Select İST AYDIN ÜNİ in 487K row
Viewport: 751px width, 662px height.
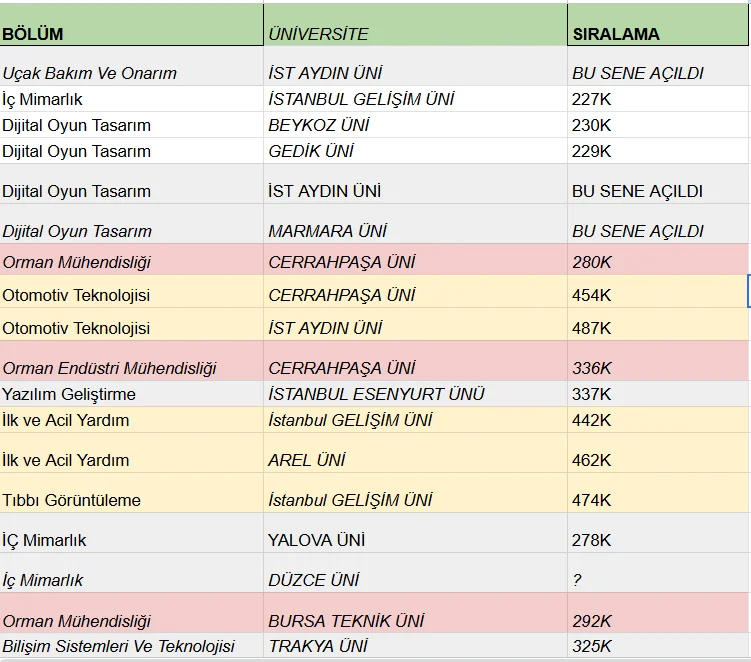click(415, 324)
